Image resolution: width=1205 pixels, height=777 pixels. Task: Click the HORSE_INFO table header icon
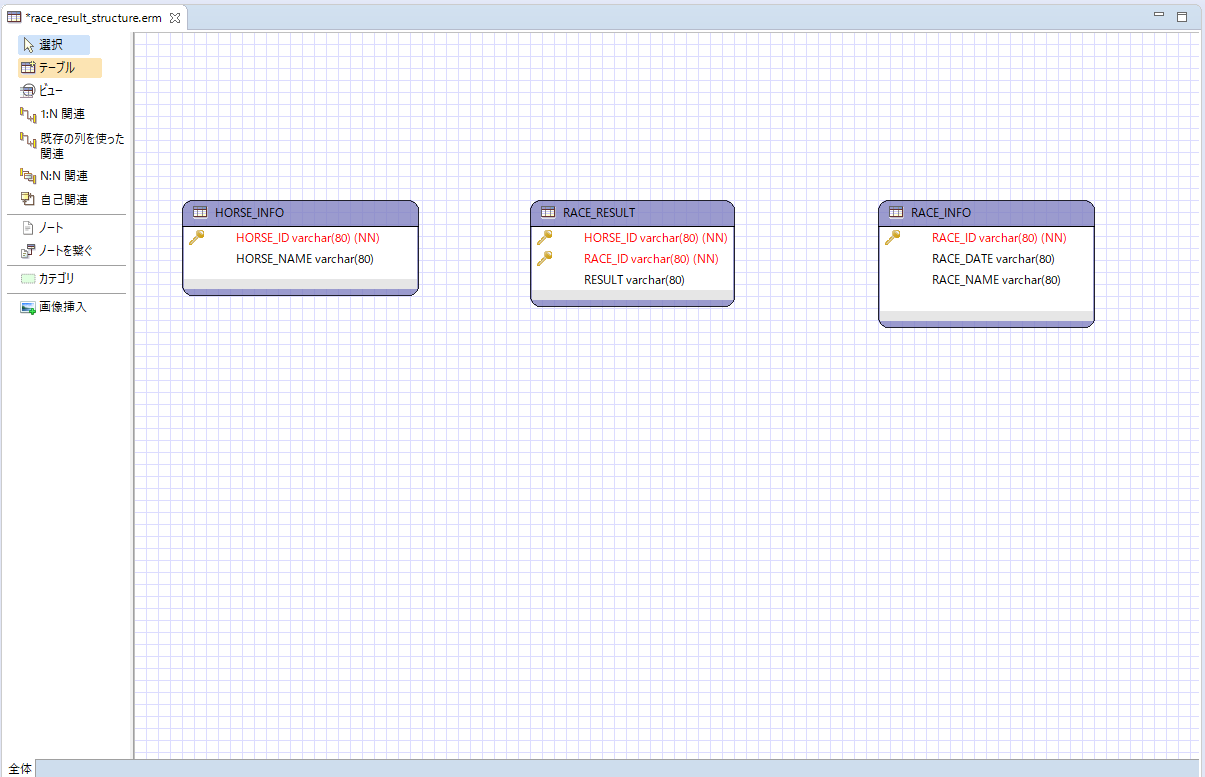(x=200, y=213)
